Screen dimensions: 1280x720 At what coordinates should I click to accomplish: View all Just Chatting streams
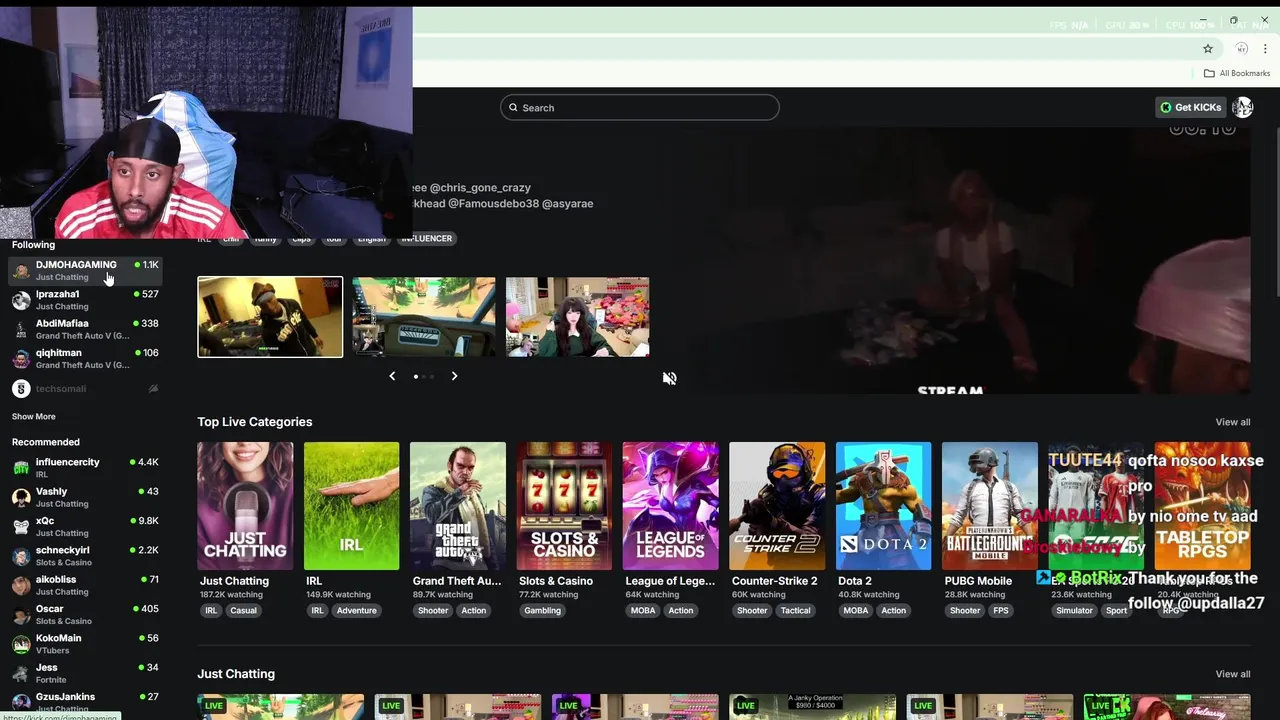coord(1233,674)
